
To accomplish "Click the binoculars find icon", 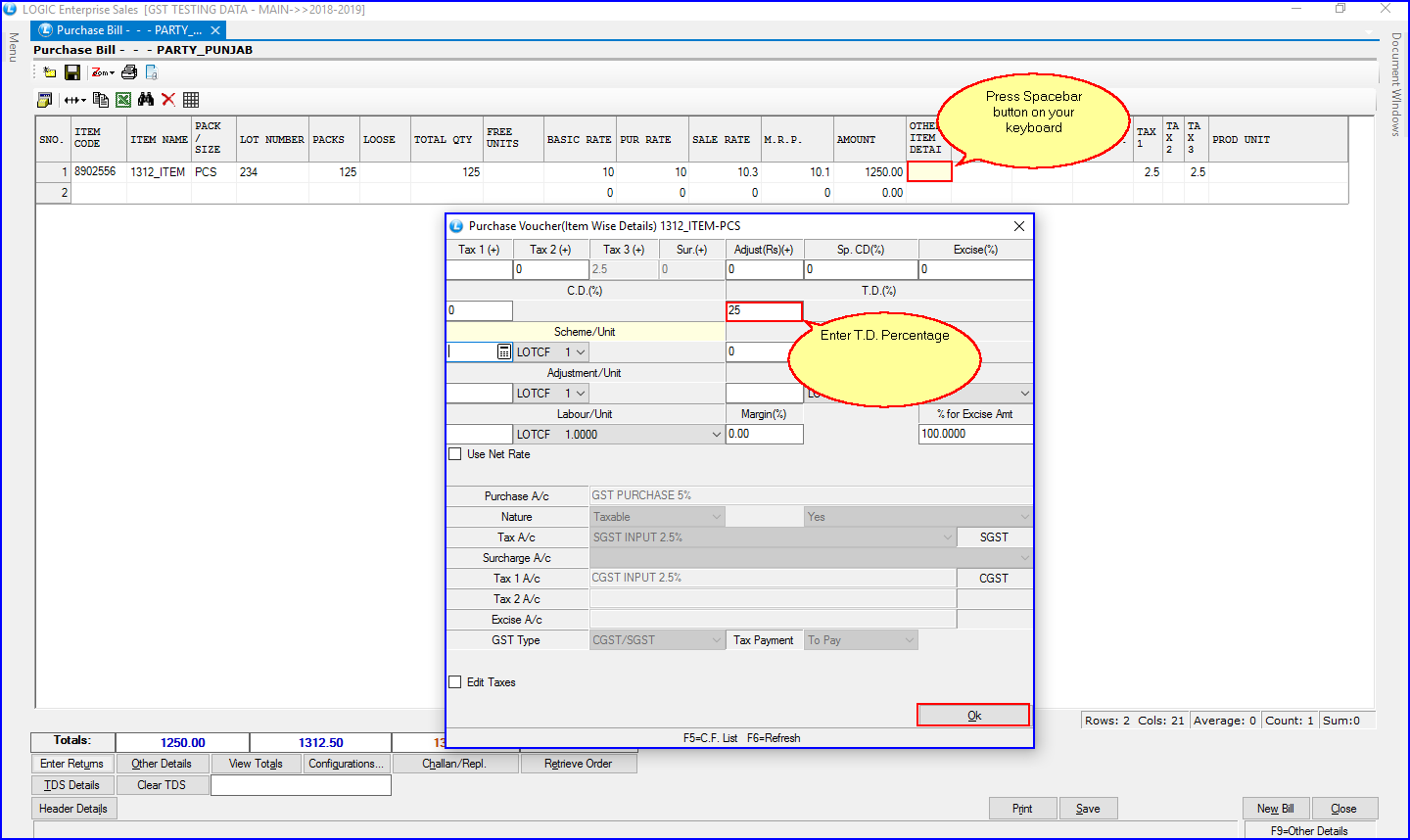I will [x=146, y=100].
